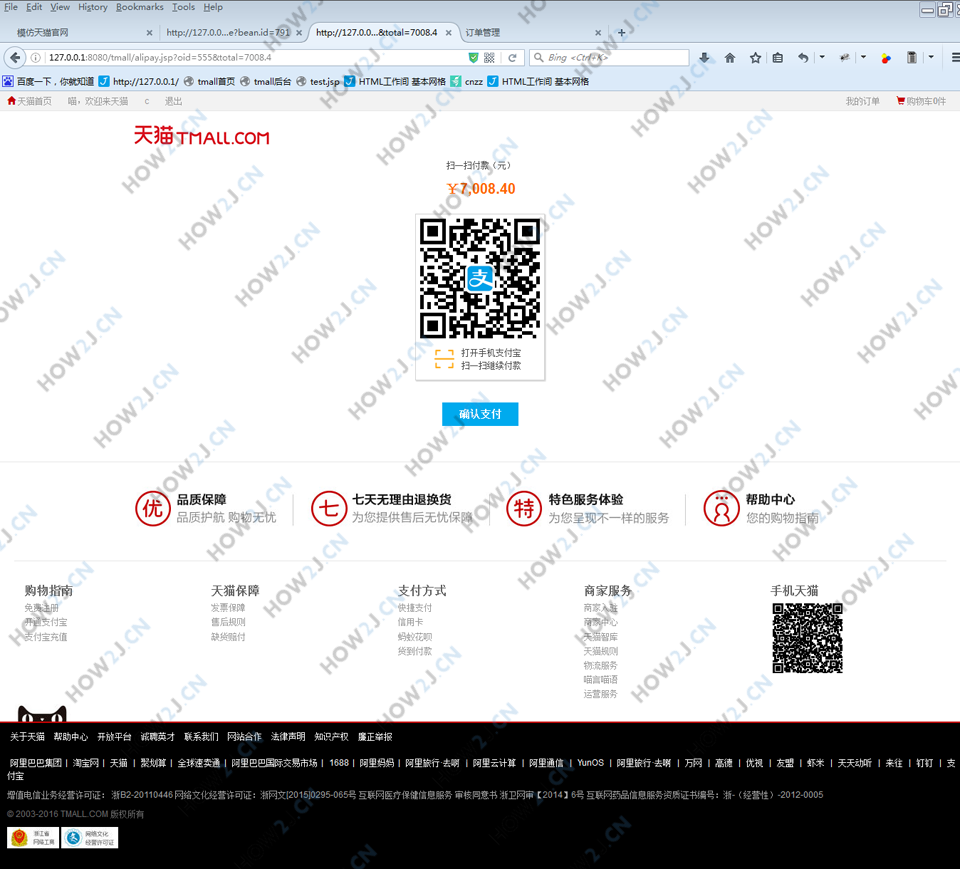The width and height of the screenshot is (960, 869).
Task: Click the Bing search magnifier icon
Action: tap(539, 58)
